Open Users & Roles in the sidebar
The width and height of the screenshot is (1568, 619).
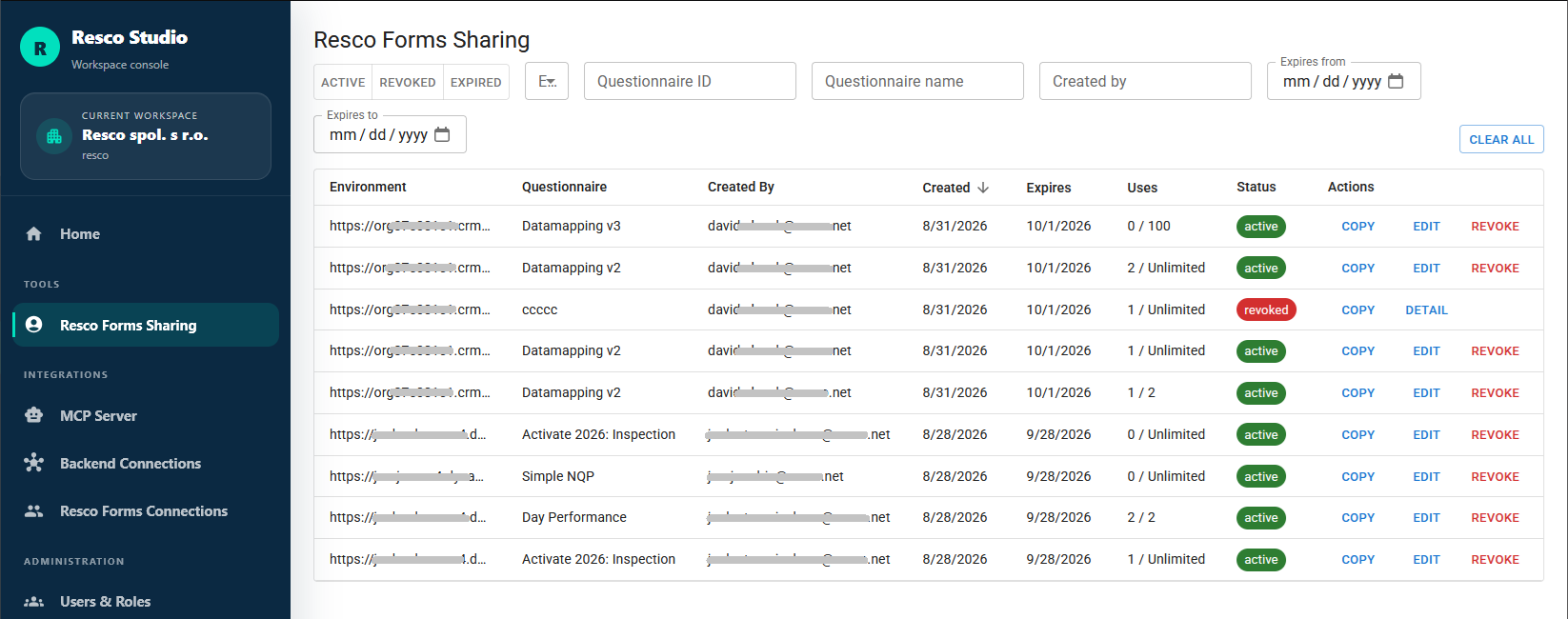[146, 602]
